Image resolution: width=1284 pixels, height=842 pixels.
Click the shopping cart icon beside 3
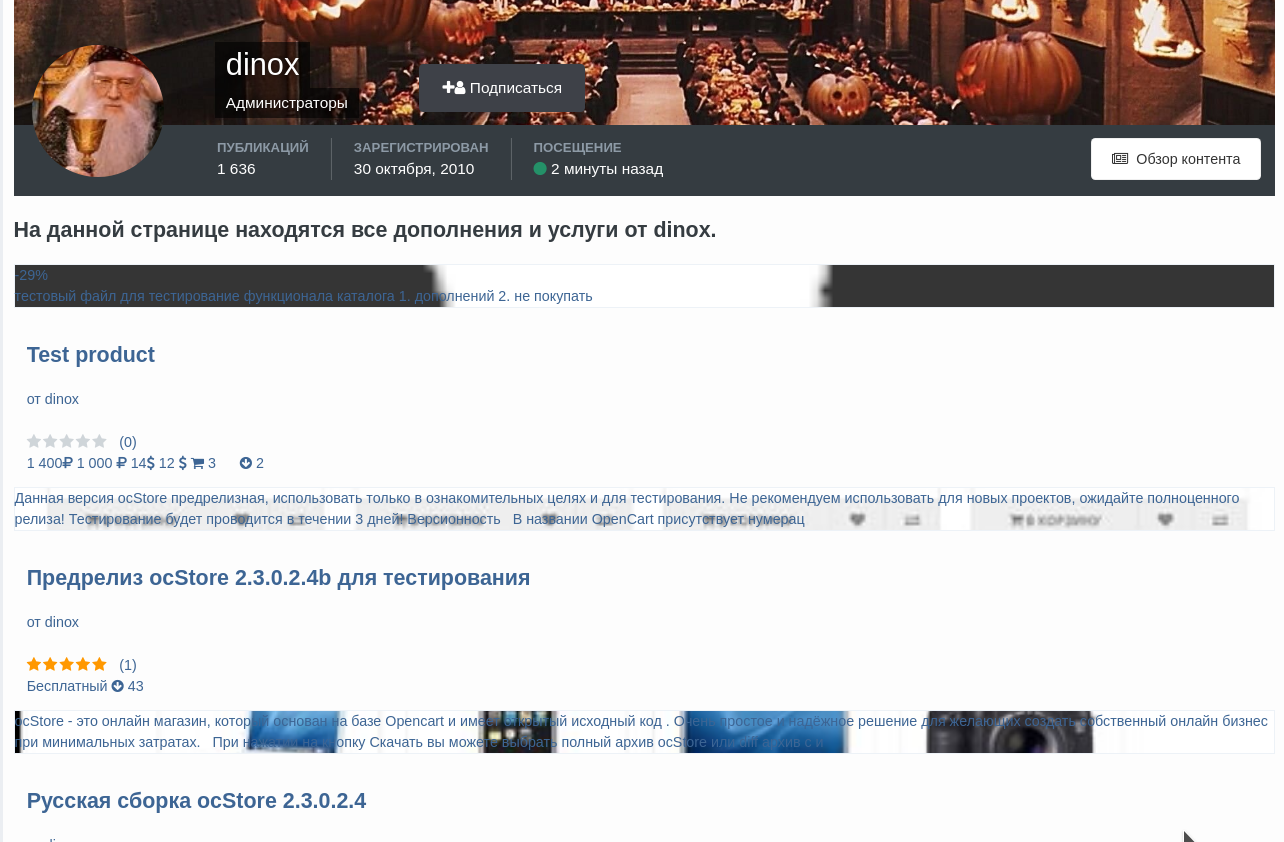pos(198,464)
